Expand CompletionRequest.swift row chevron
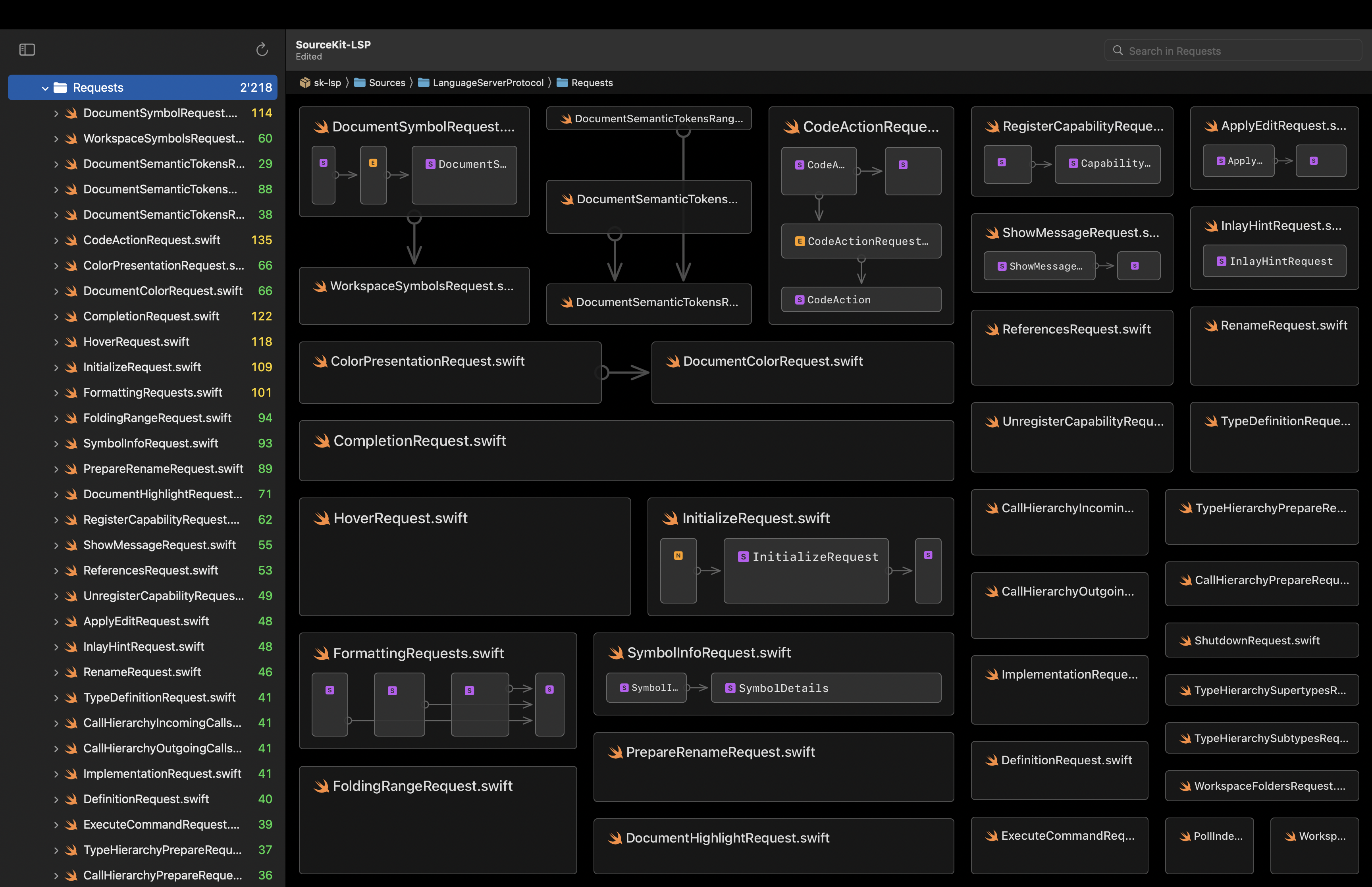The height and width of the screenshot is (887, 1372). (x=56, y=317)
